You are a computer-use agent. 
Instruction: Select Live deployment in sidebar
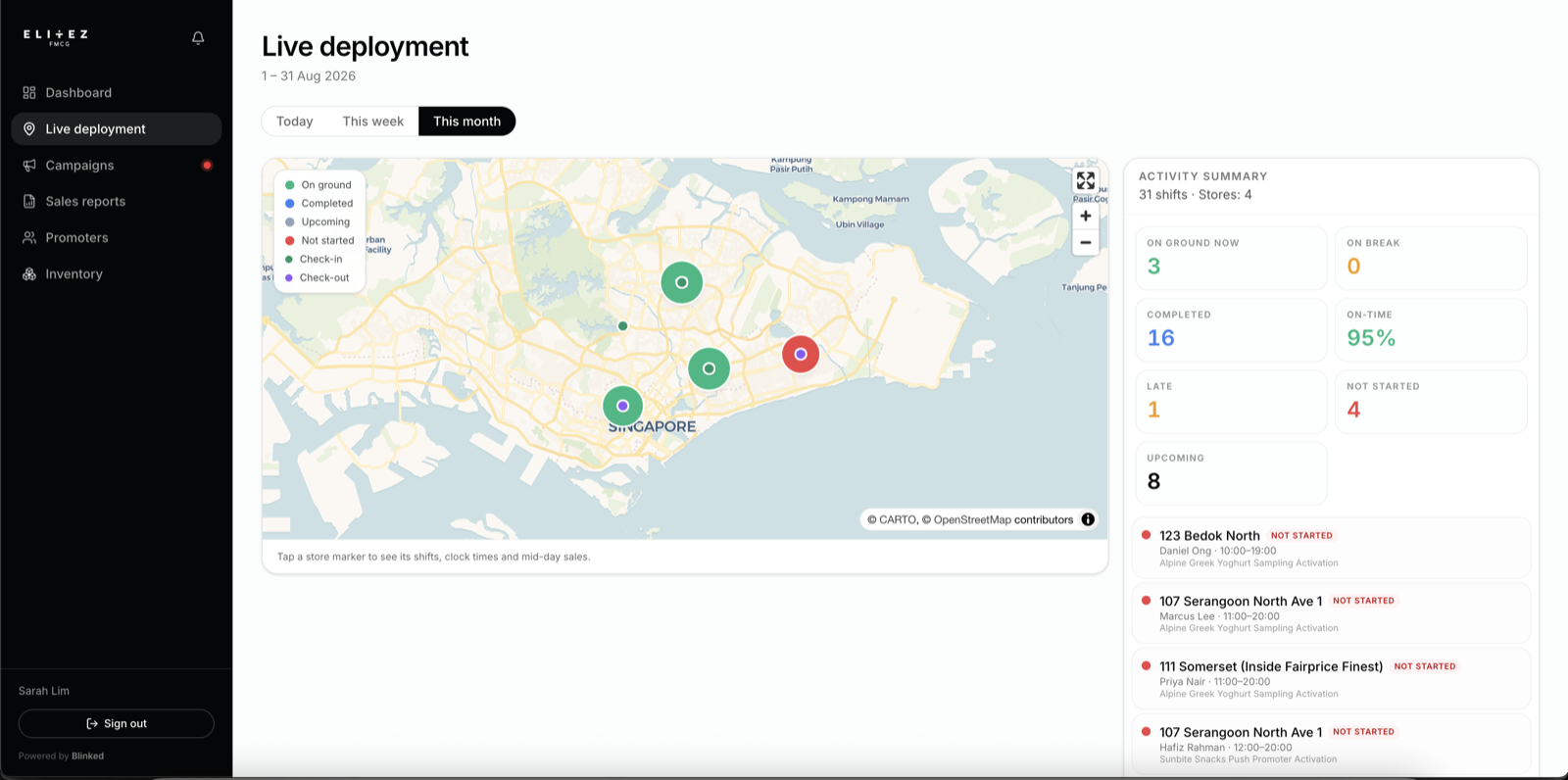[x=116, y=128]
